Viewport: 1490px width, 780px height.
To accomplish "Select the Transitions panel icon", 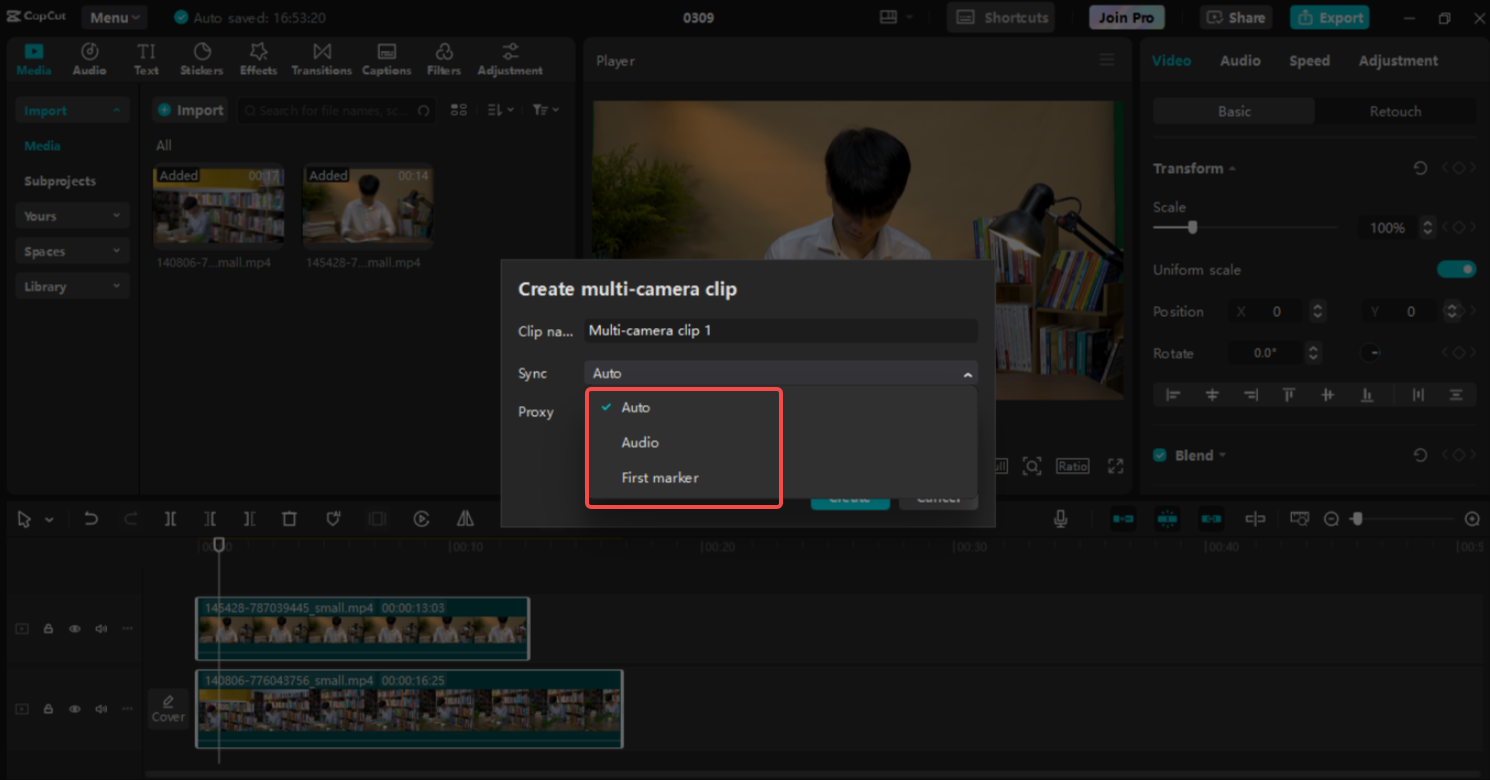I will pyautogui.click(x=321, y=58).
